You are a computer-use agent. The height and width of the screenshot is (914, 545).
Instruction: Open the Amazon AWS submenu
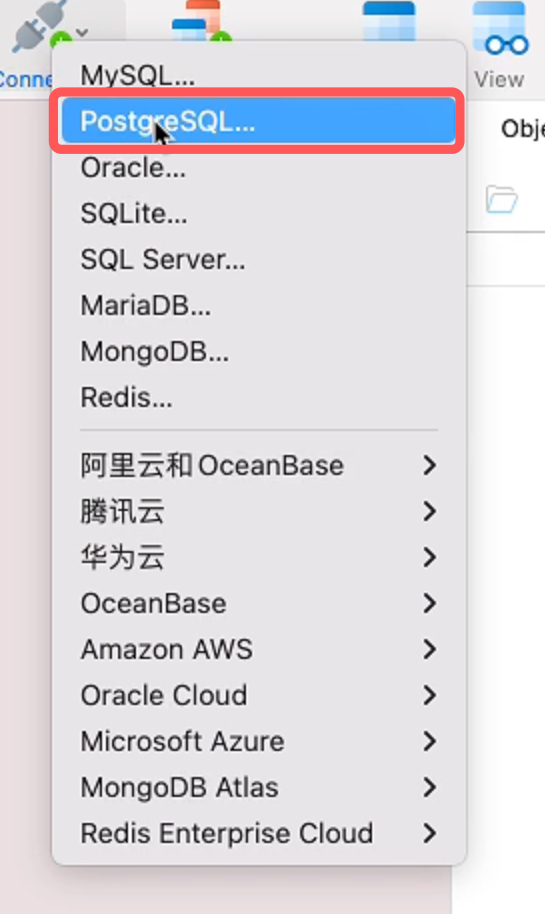pos(259,649)
